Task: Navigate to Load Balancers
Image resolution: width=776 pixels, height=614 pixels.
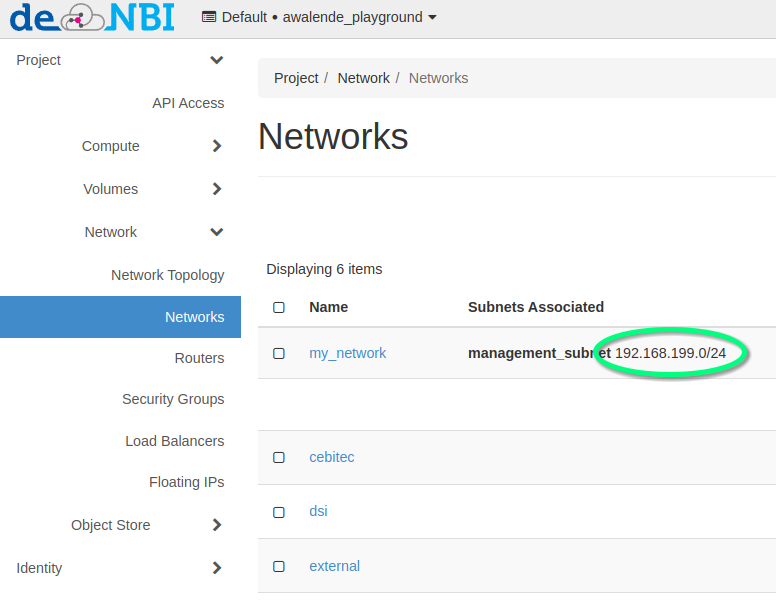Action: 174,441
